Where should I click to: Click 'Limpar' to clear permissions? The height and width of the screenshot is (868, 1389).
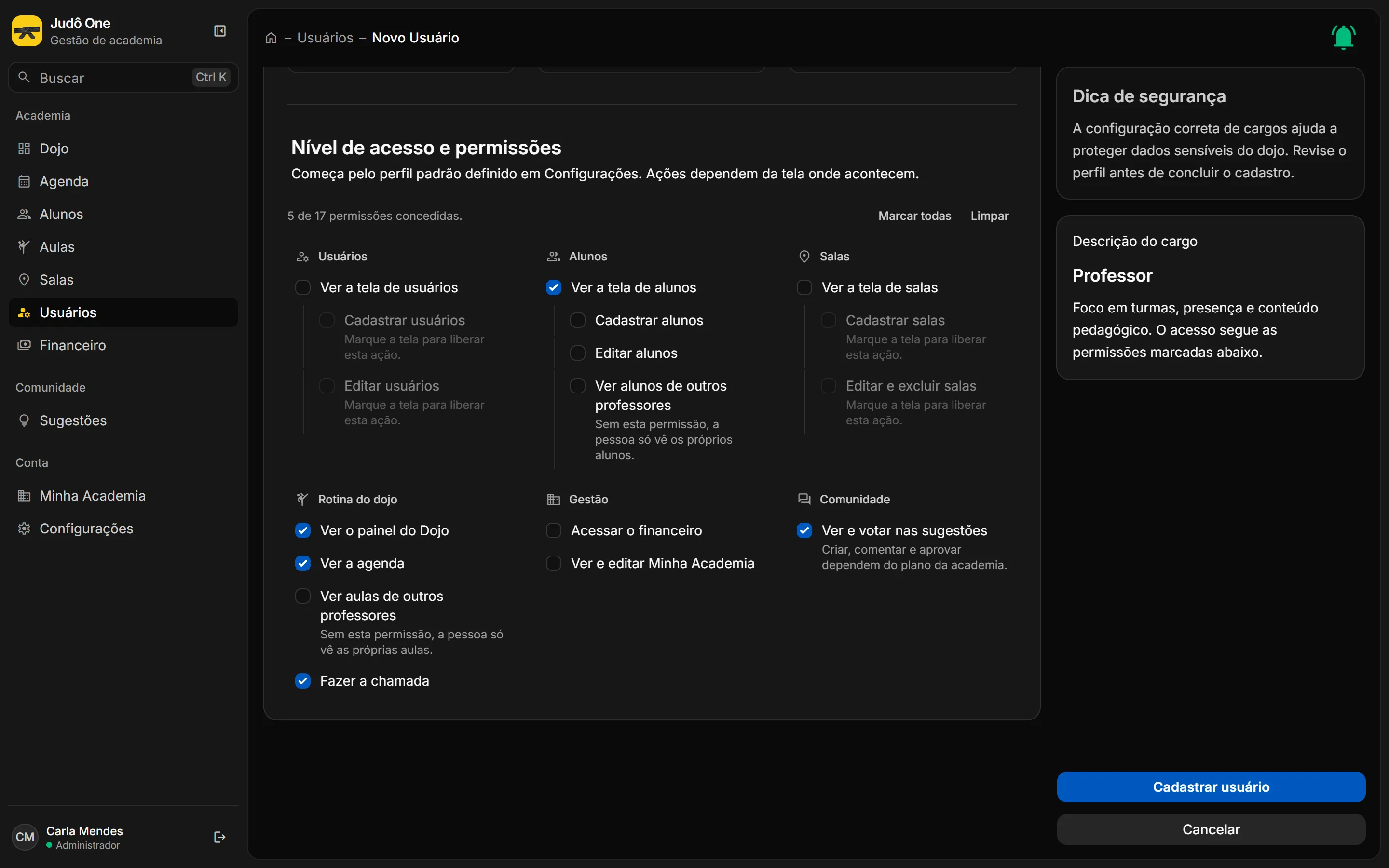[x=989, y=216]
